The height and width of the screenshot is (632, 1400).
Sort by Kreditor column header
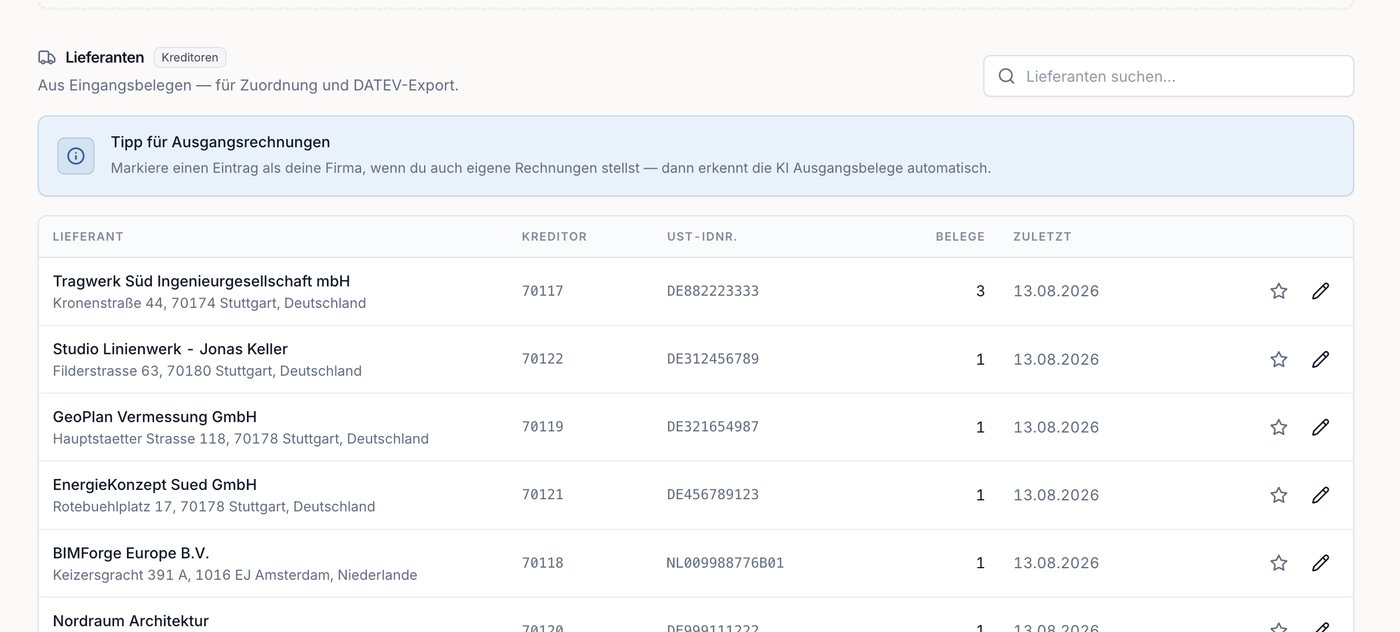[554, 237]
